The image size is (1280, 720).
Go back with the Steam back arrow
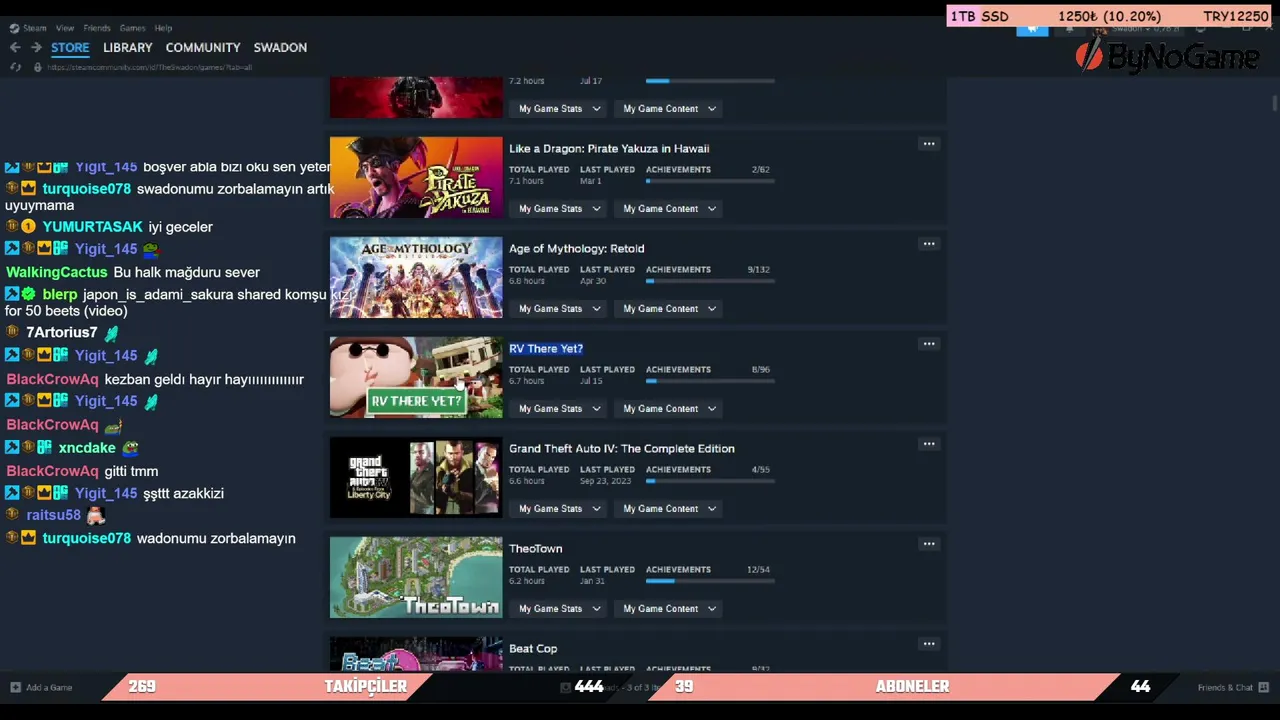15,47
